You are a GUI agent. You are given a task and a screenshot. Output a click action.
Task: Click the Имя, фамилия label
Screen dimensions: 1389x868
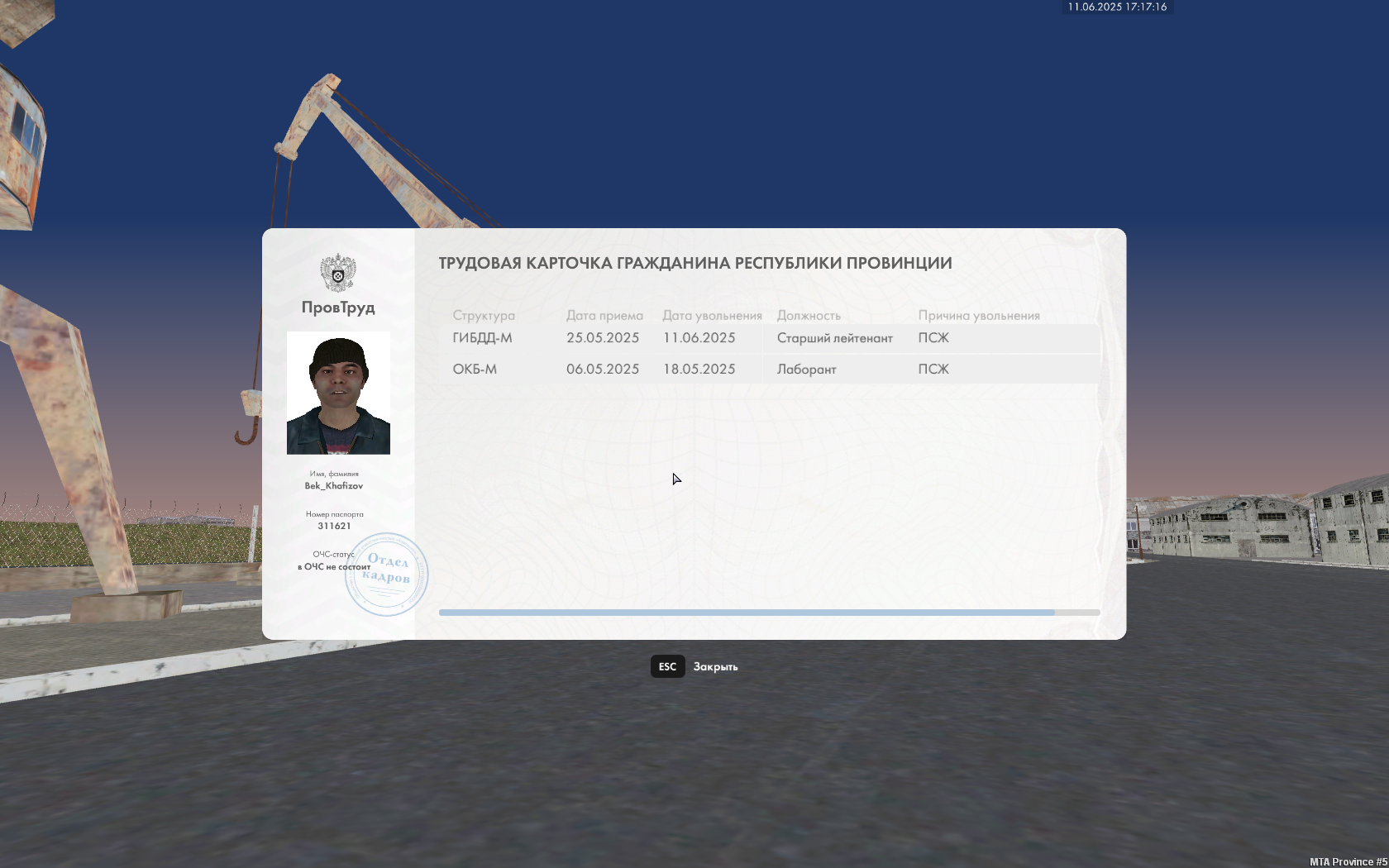334,474
